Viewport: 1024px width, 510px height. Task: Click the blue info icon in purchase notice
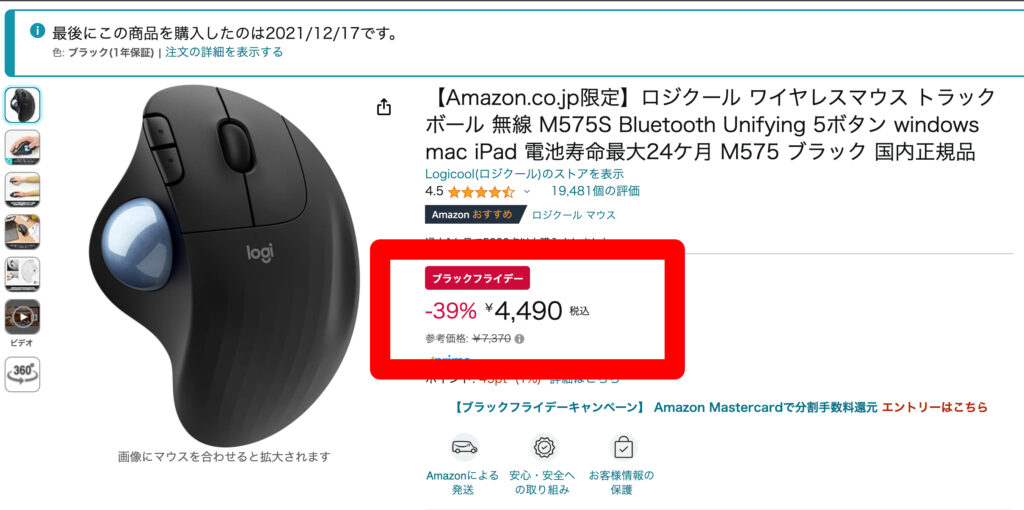(39, 31)
